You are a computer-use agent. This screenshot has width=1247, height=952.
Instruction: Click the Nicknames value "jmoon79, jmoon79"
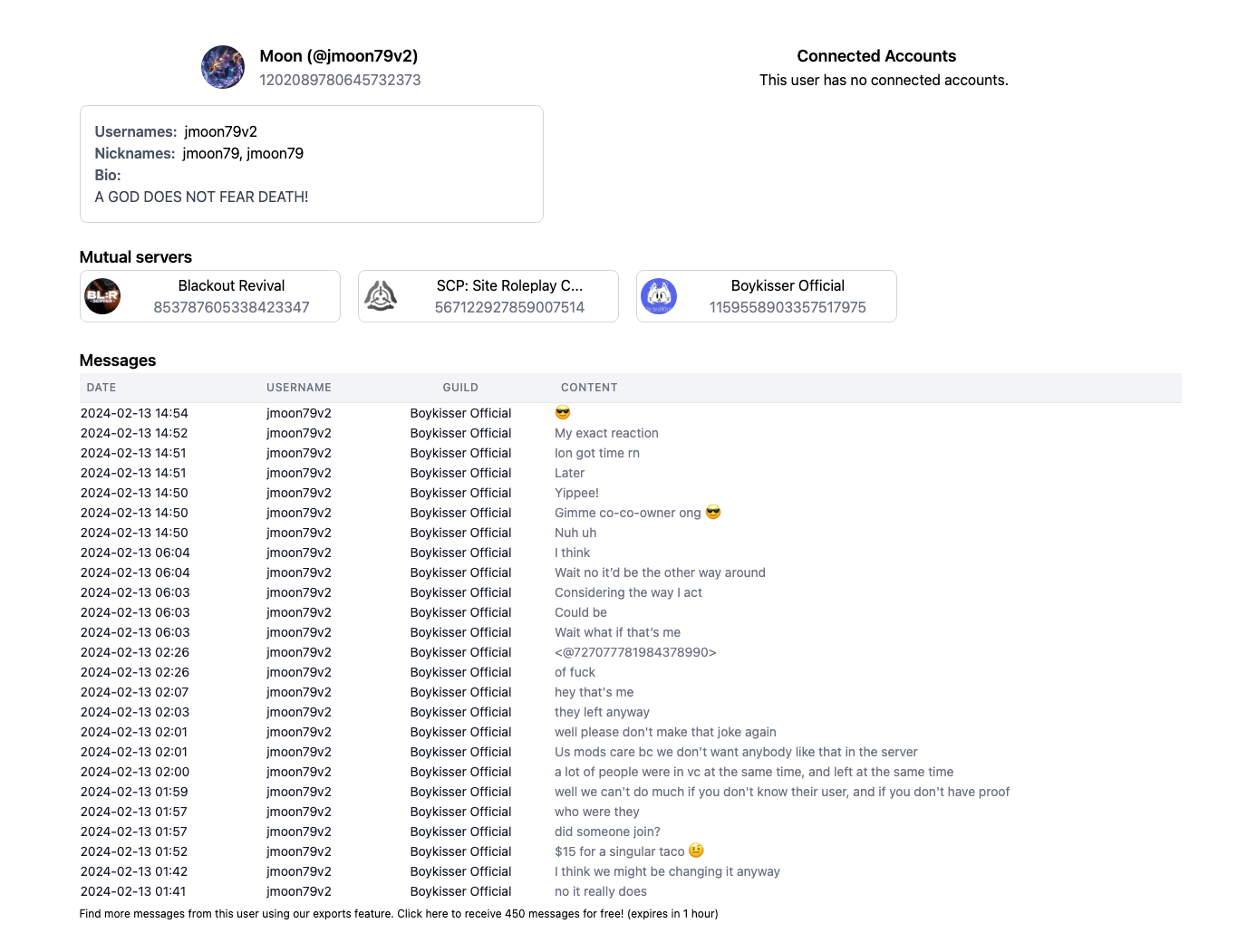coord(243,153)
